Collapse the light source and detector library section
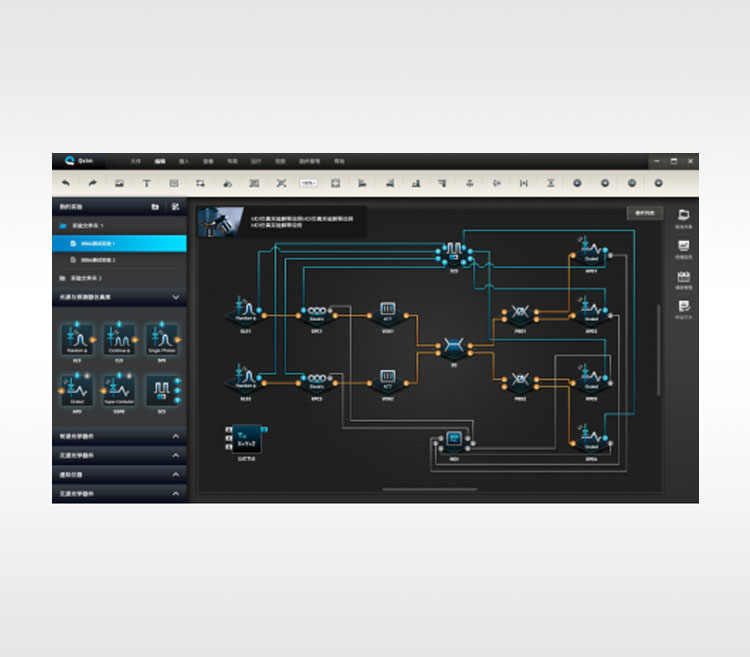This screenshot has width=750, height=657. pyautogui.click(x=176, y=297)
